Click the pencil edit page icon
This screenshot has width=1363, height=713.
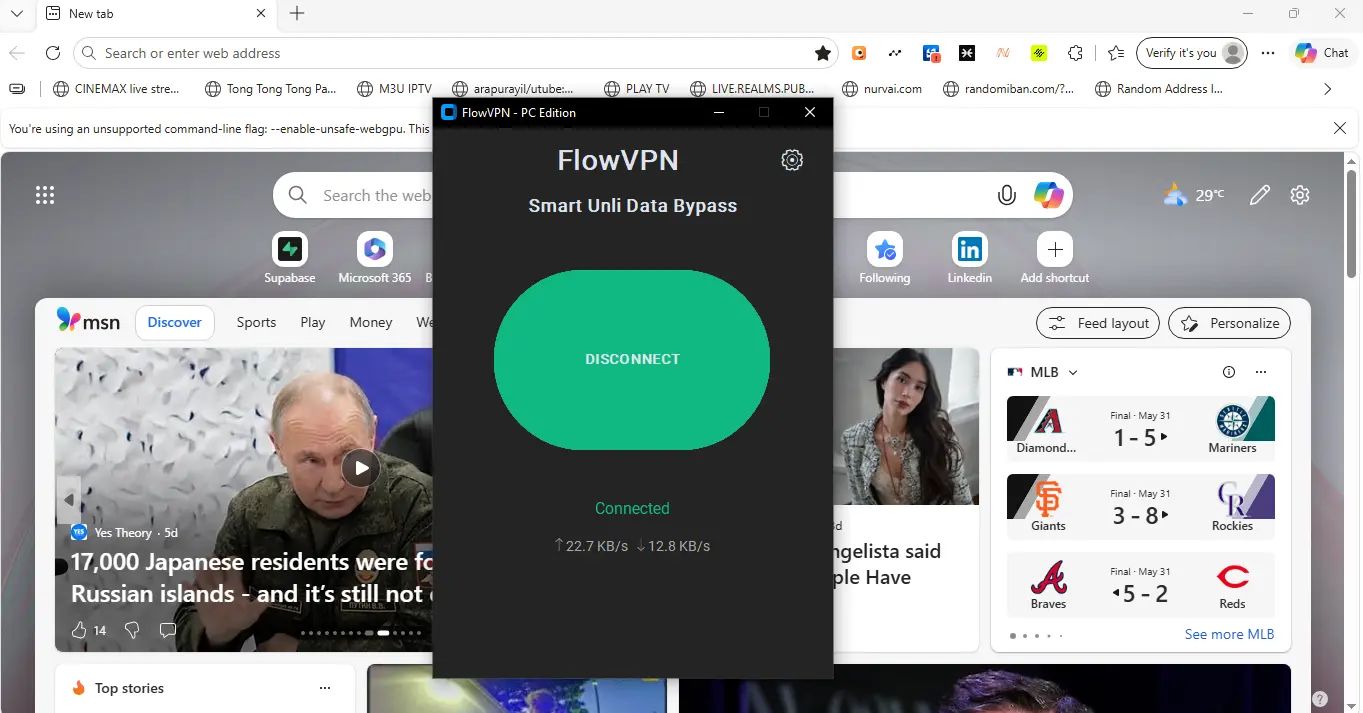[1260, 195]
